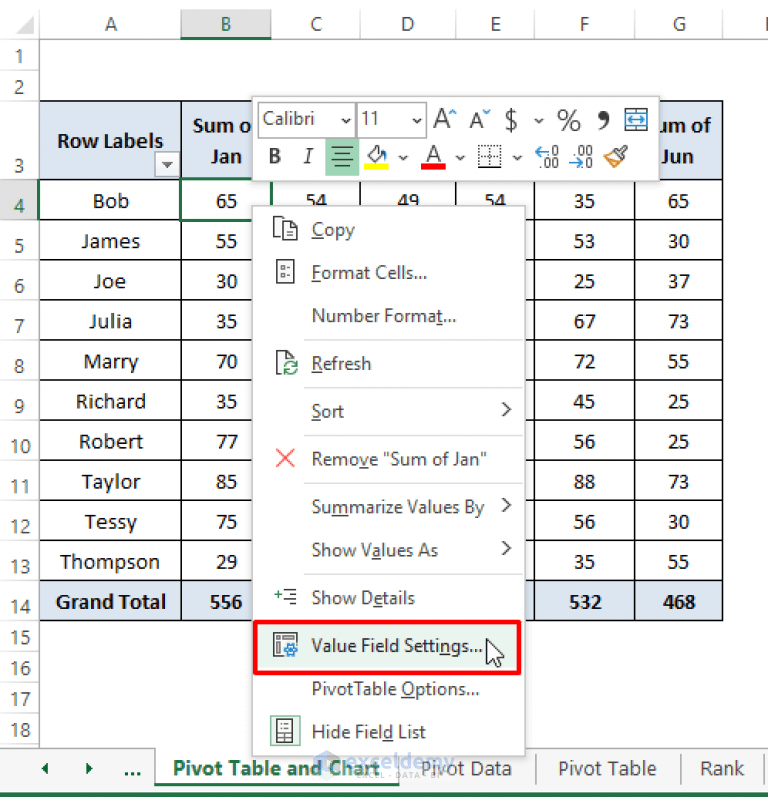Increase decimal places
The width and height of the screenshot is (768, 797).
(547, 156)
